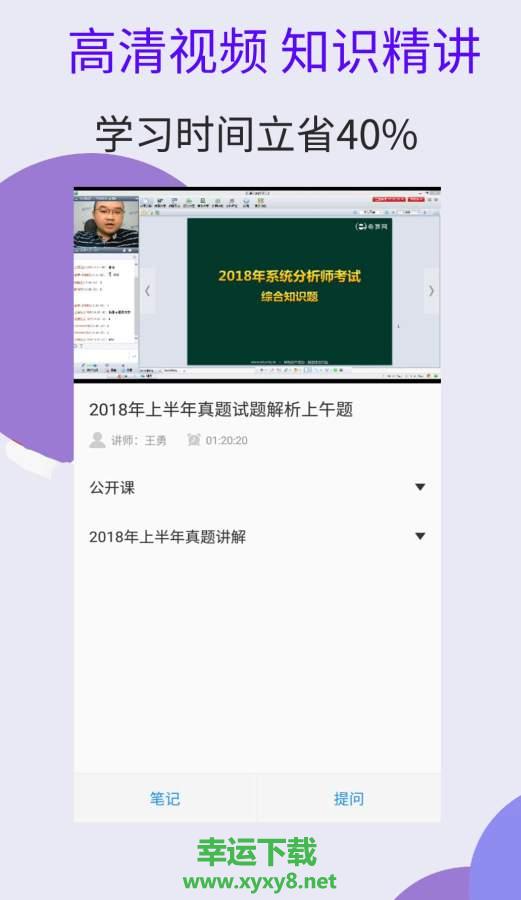Open the 提问 tab
521x900 pixels.
point(349,798)
